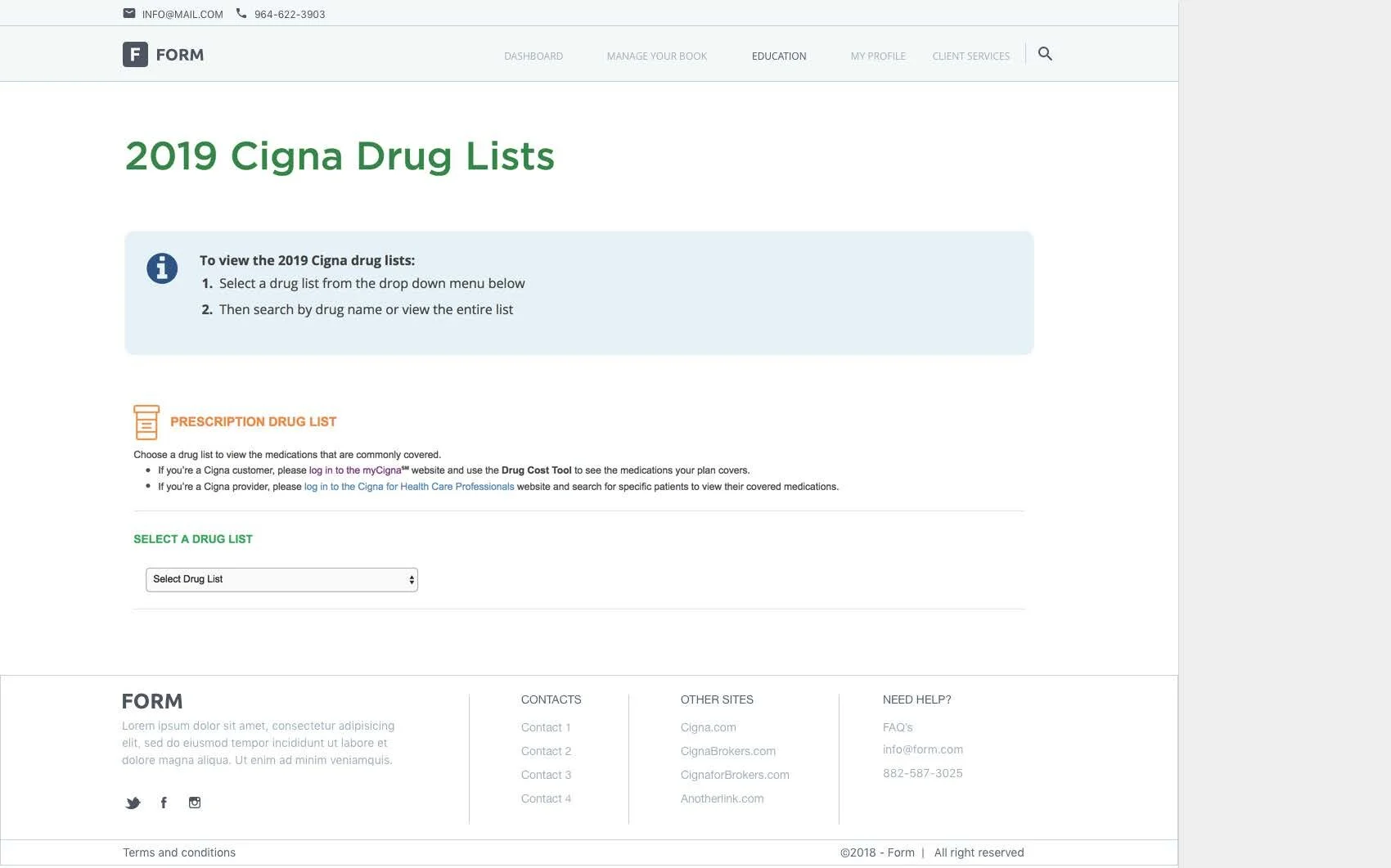The width and height of the screenshot is (1391, 868).
Task: Click the 'OTHER SITES' footer heading
Action: tap(717, 699)
